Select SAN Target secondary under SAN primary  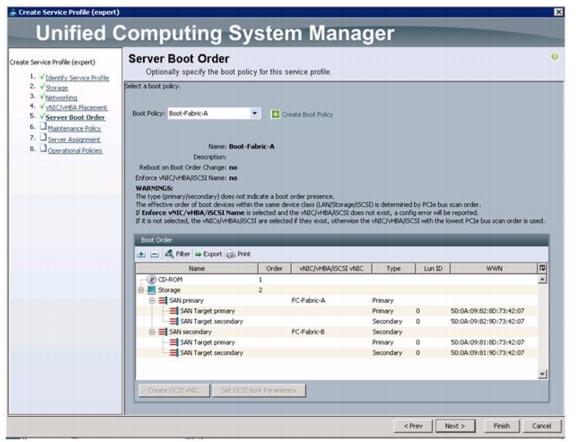[x=337, y=321]
